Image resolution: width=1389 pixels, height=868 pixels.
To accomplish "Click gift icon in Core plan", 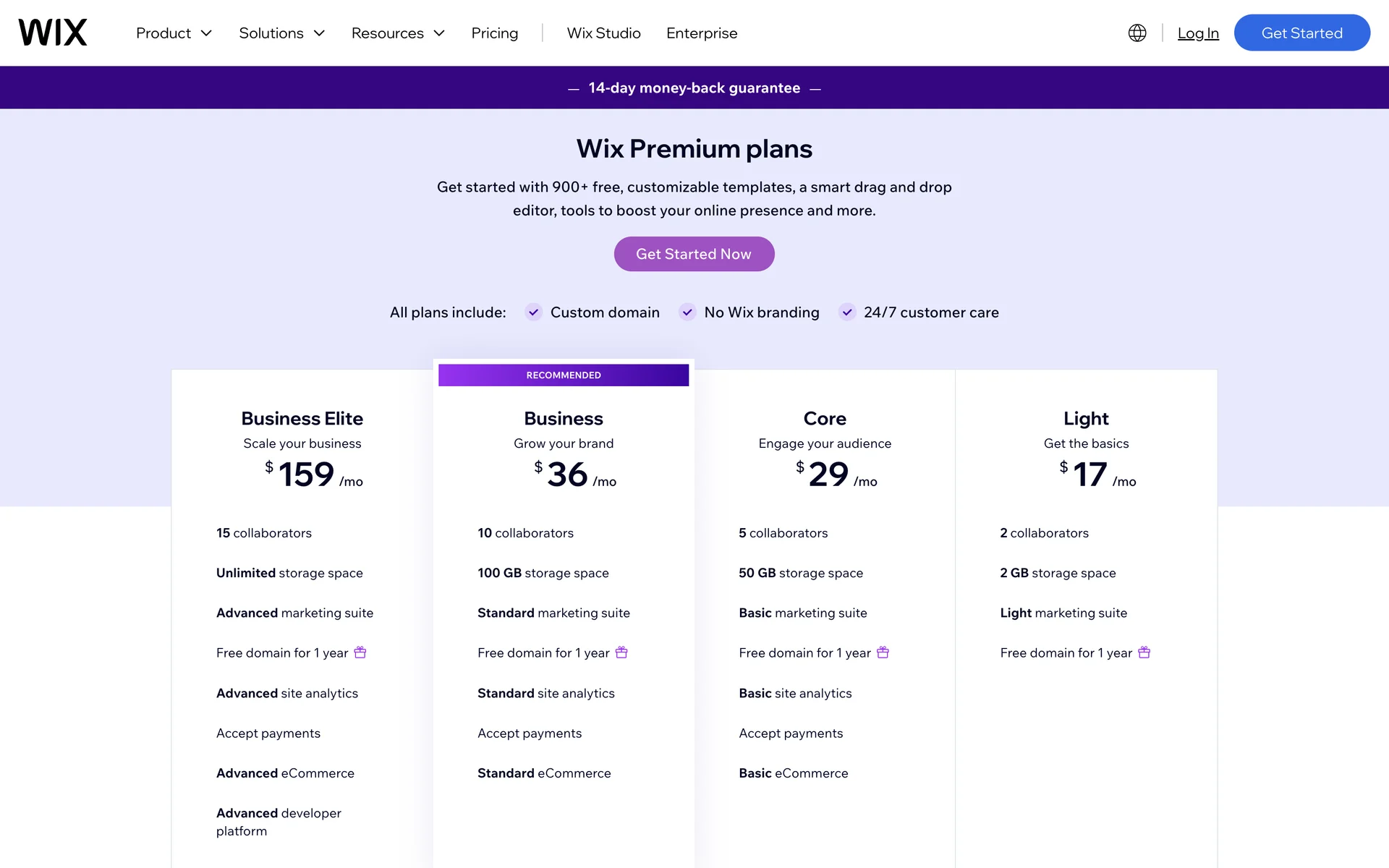I will [883, 652].
